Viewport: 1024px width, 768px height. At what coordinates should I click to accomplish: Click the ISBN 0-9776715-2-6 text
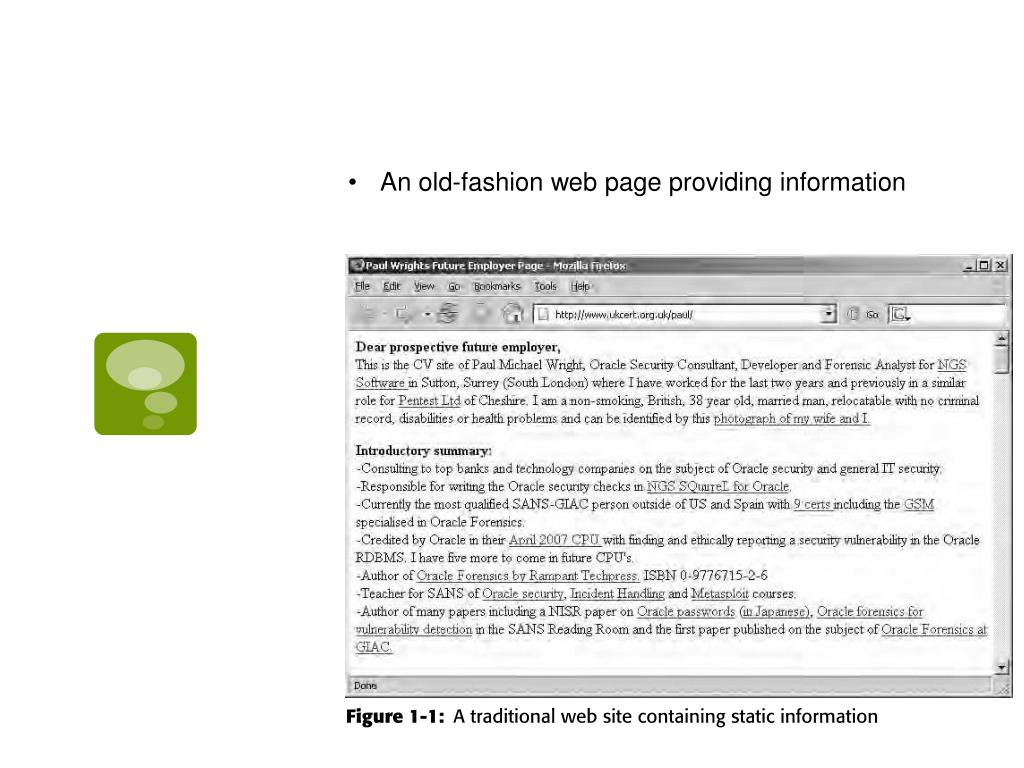click(x=705, y=576)
